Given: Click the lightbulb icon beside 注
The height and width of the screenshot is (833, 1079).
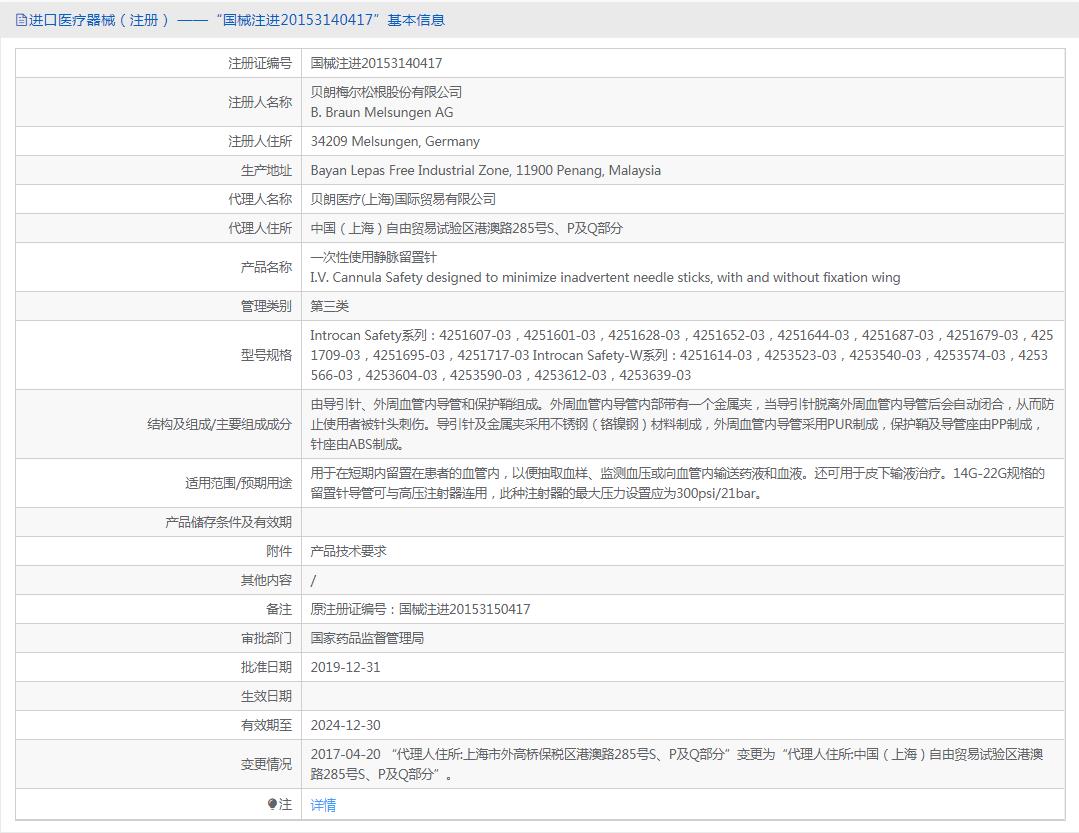Looking at the screenshot, I should (272, 803).
